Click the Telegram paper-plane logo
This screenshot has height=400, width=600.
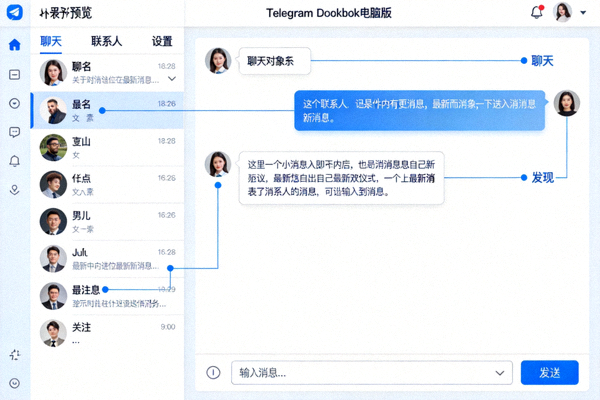click(x=15, y=12)
